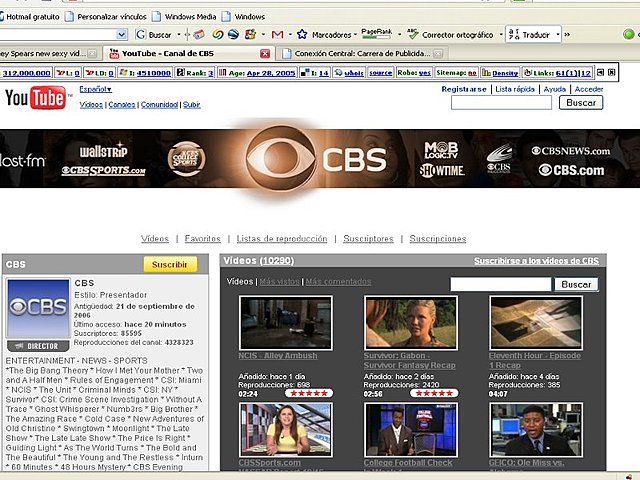Open the Gmail icon dropdown arrow
This screenshot has width=640, height=480.
[x=290, y=35]
